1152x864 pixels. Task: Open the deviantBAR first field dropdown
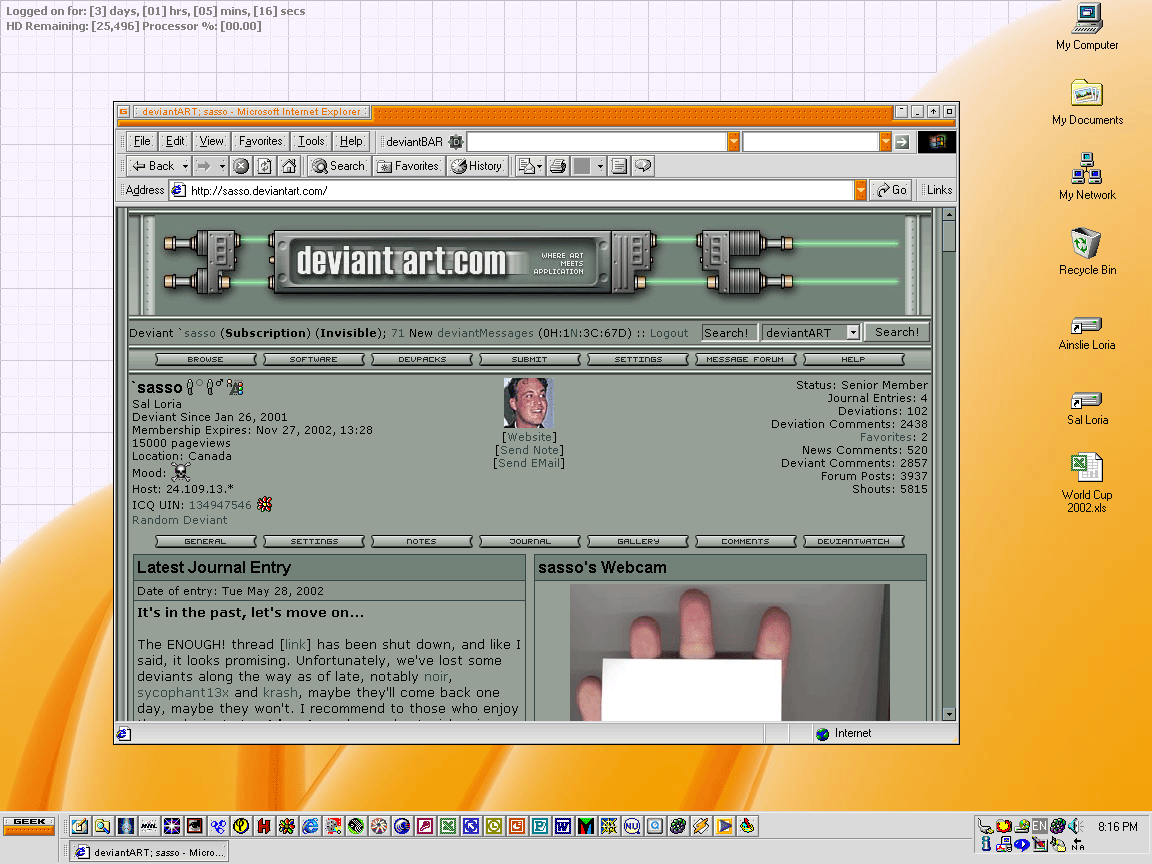pos(733,142)
